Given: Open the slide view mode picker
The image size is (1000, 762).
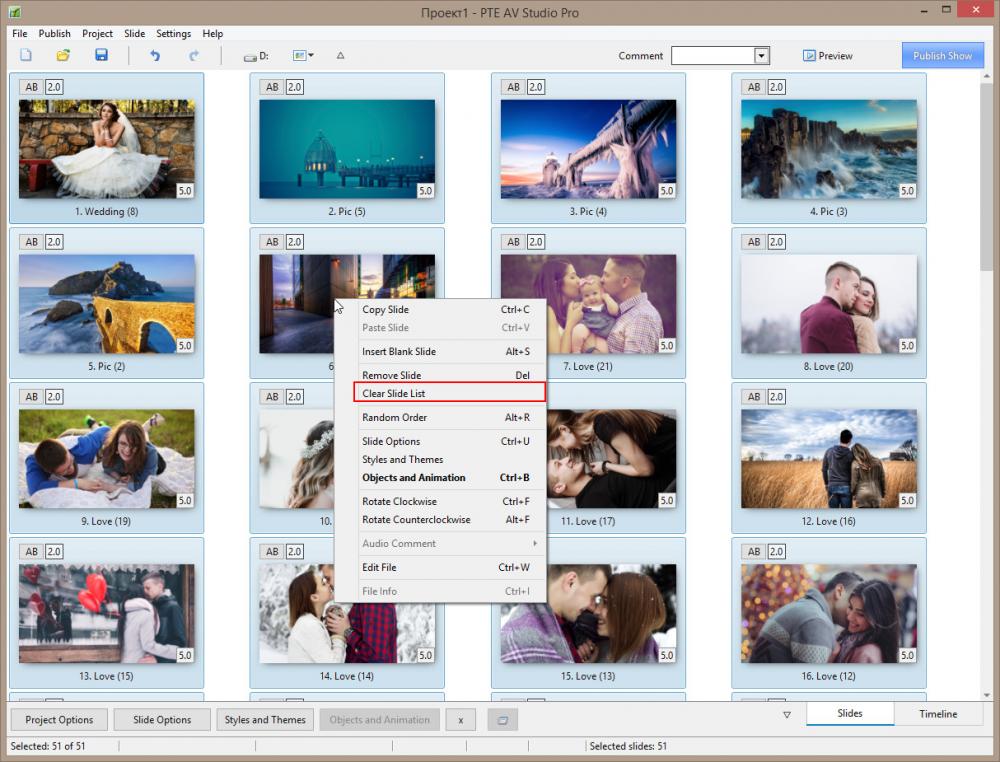Looking at the screenshot, I should point(303,55).
